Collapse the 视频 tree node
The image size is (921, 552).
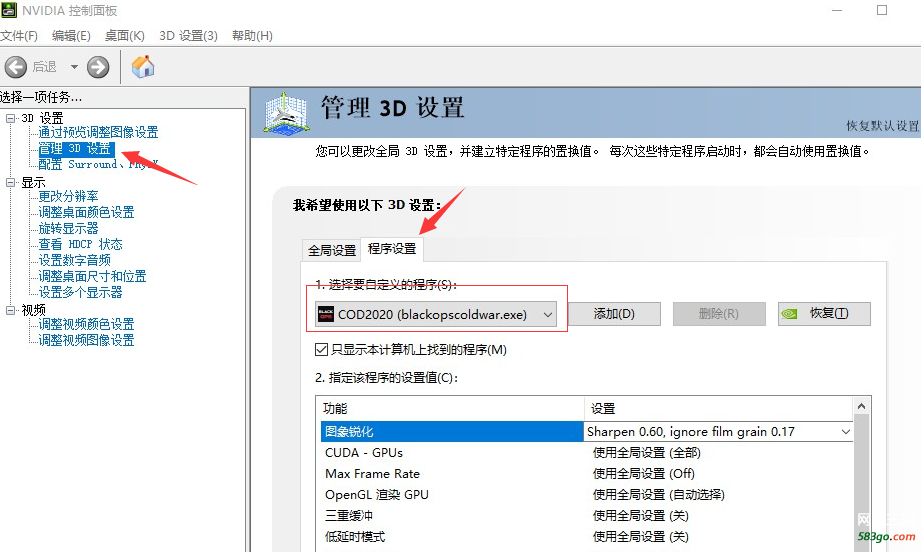click(x=11, y=309)
